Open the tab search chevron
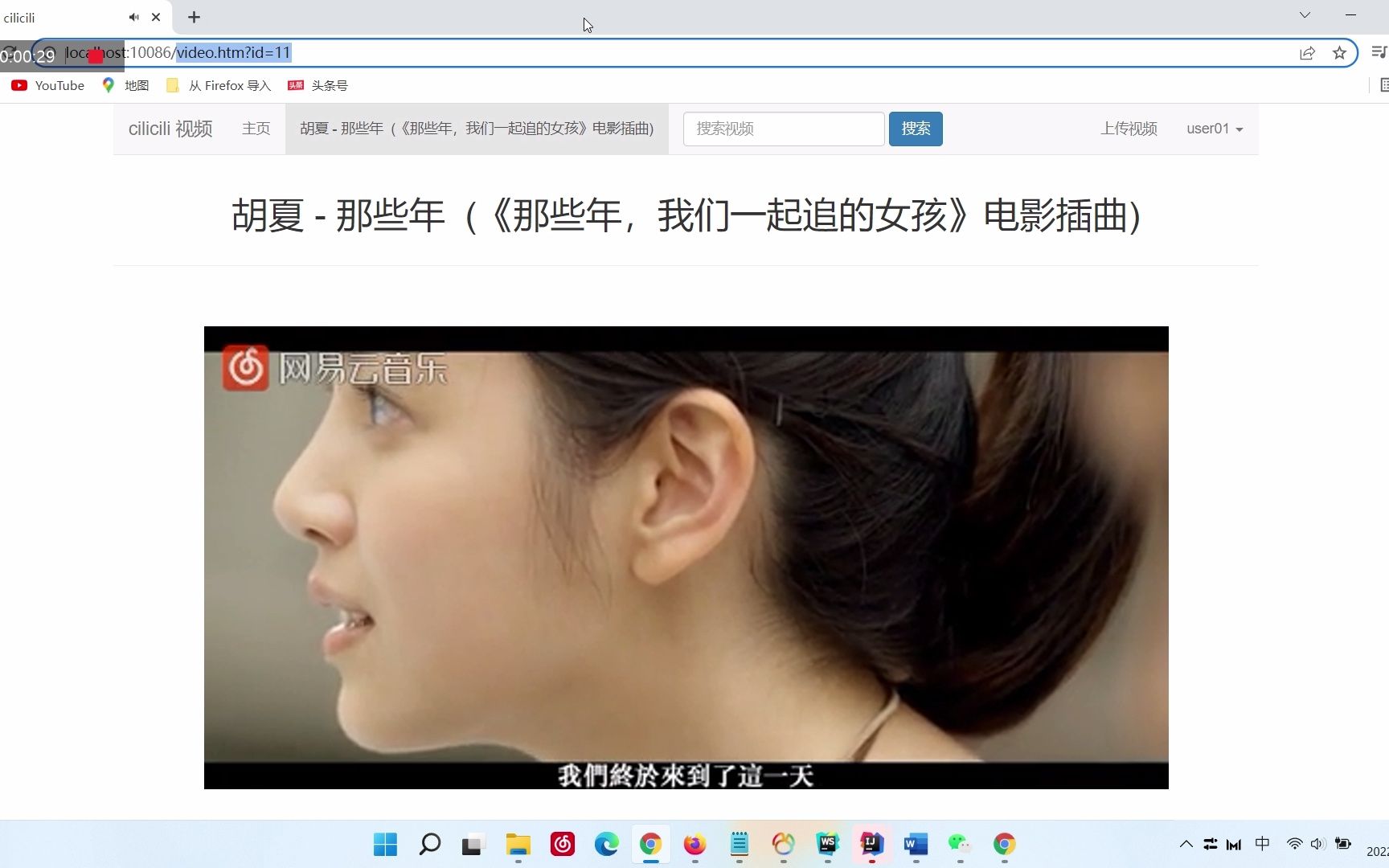The width and height of the screenshot is (1389, 868). (1305, 15)
